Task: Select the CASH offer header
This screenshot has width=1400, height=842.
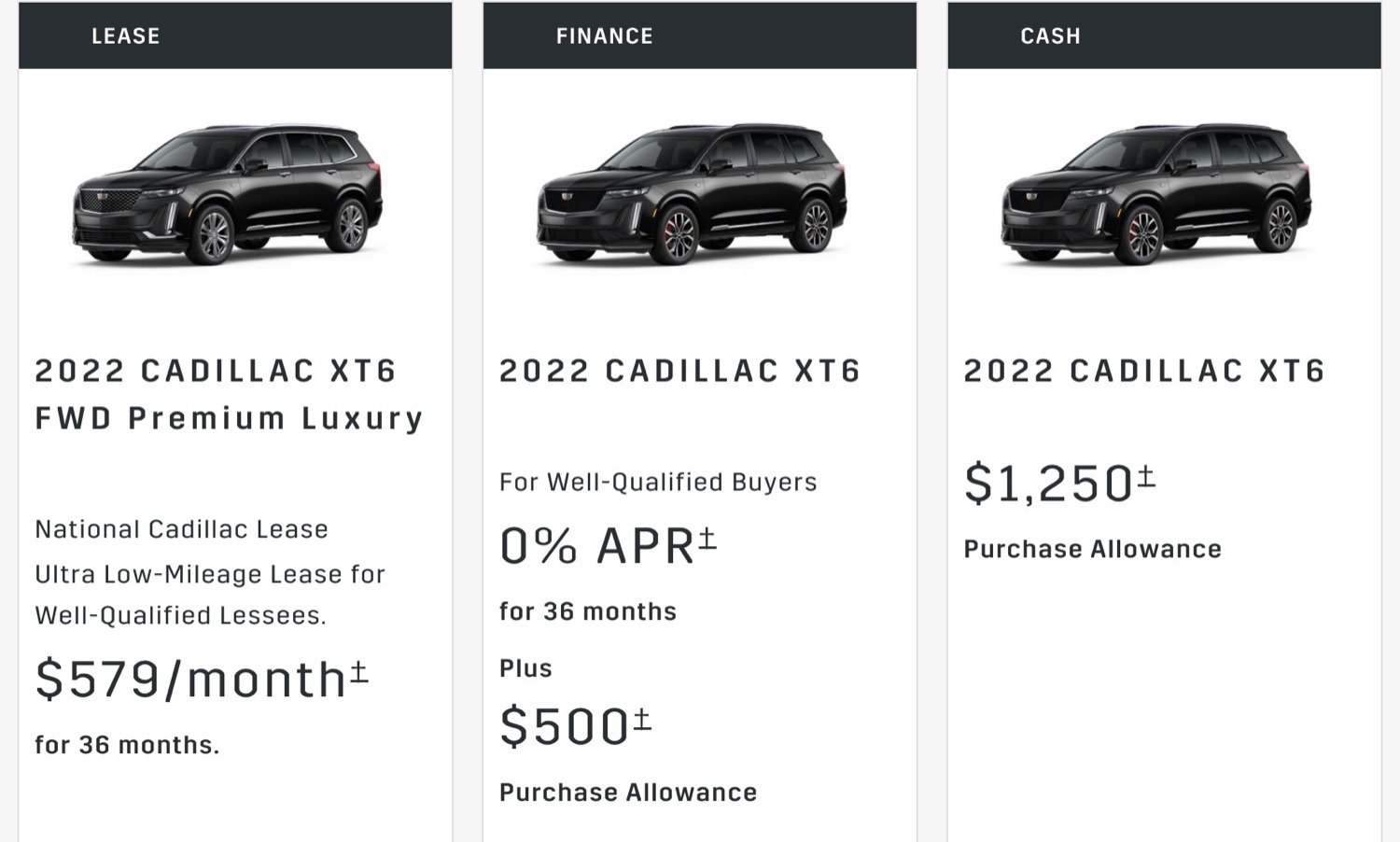Action: [x=1164, y=35]
